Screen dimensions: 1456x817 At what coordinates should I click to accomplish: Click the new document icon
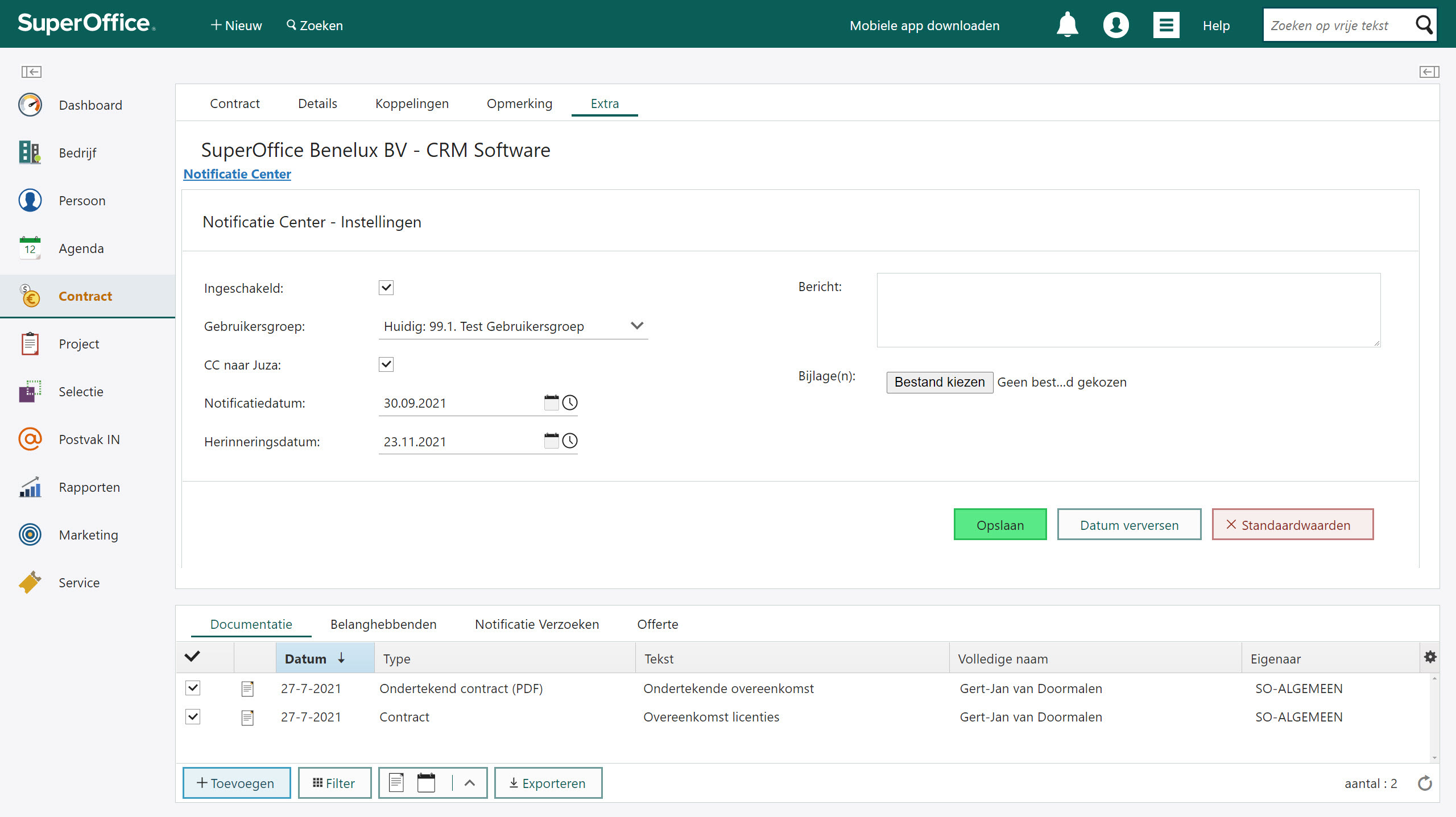[x=396, y=782]
